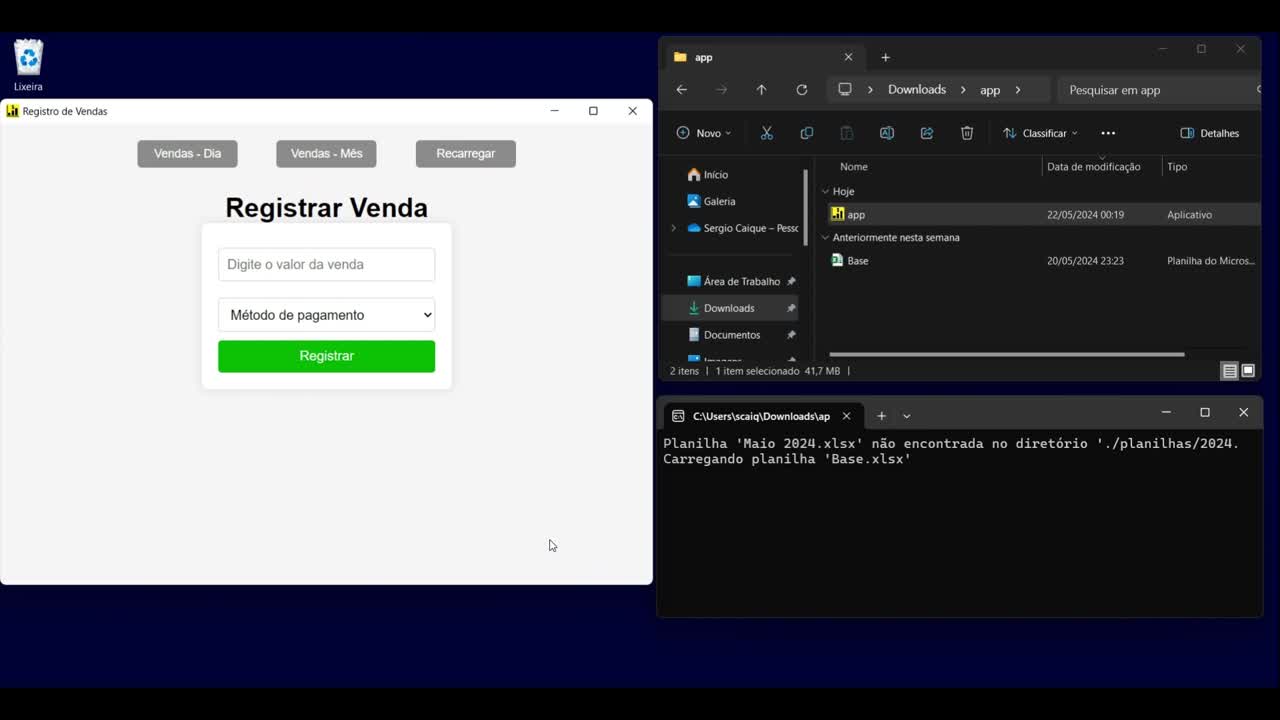
Task: Go up one folder level in Explorer
Action: [x=761, y=90]
